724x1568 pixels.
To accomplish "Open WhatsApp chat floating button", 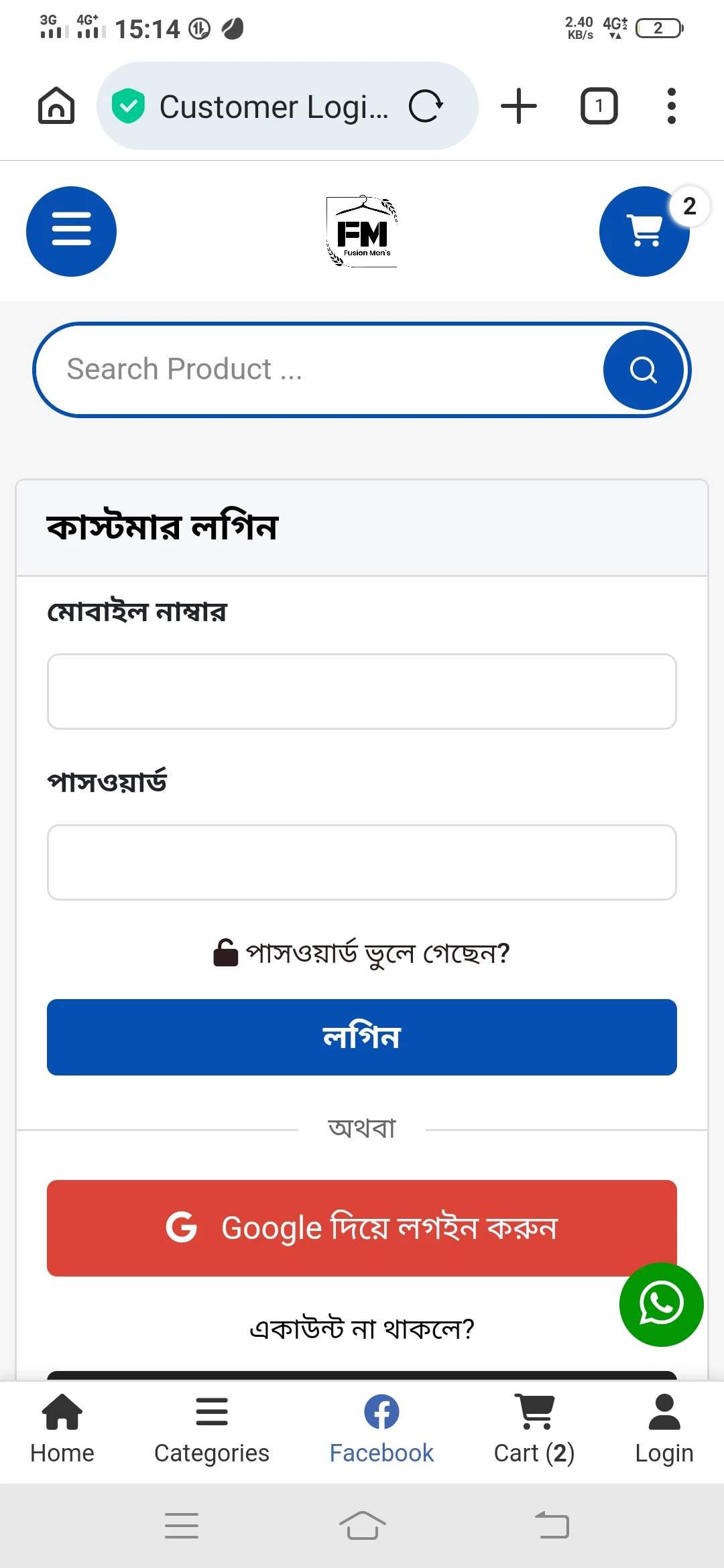I will (661, 1304).
